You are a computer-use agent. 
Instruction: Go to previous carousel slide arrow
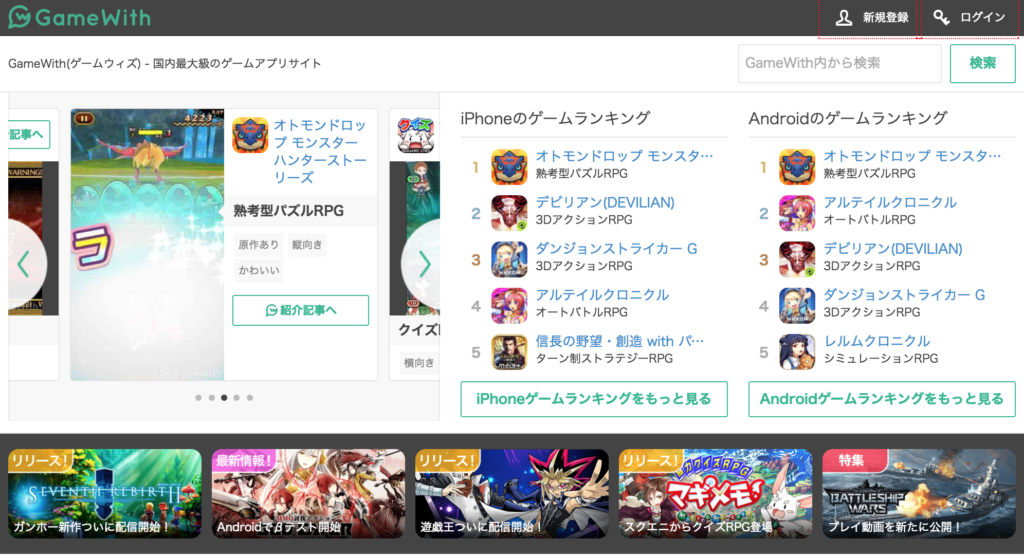coord(24,265)
